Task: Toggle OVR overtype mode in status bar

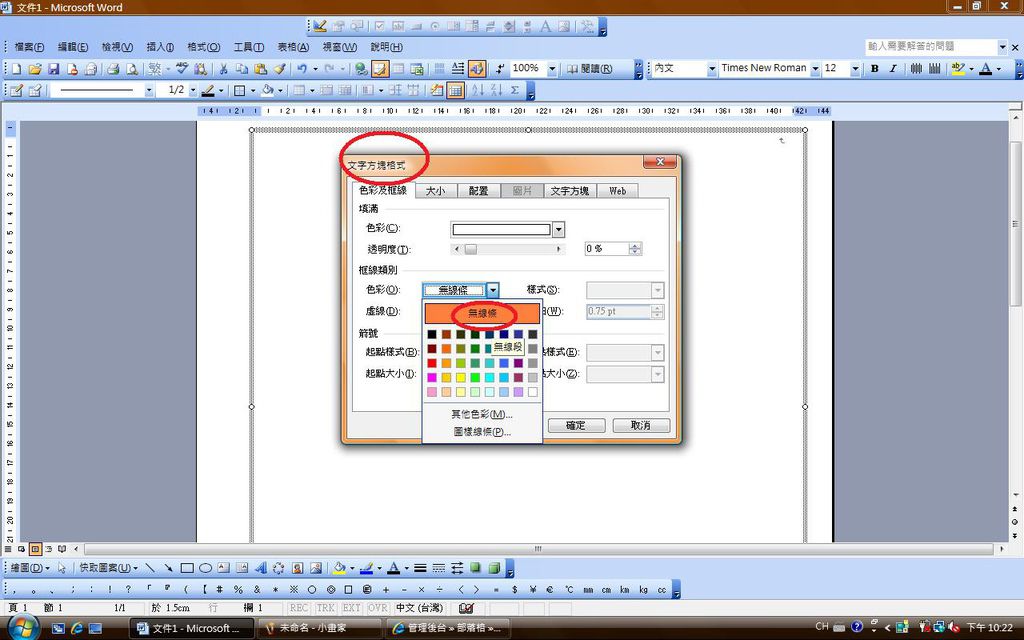Action: tap(377, 608)
